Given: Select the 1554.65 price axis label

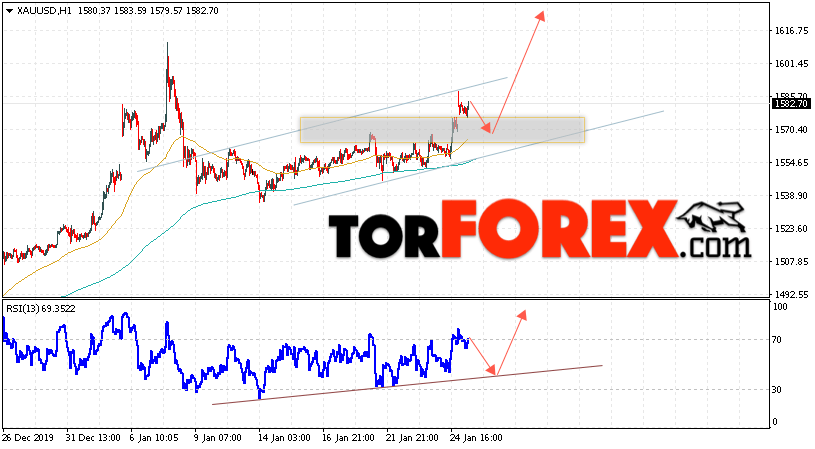Looking at the screenshot, I should (791, 163).
